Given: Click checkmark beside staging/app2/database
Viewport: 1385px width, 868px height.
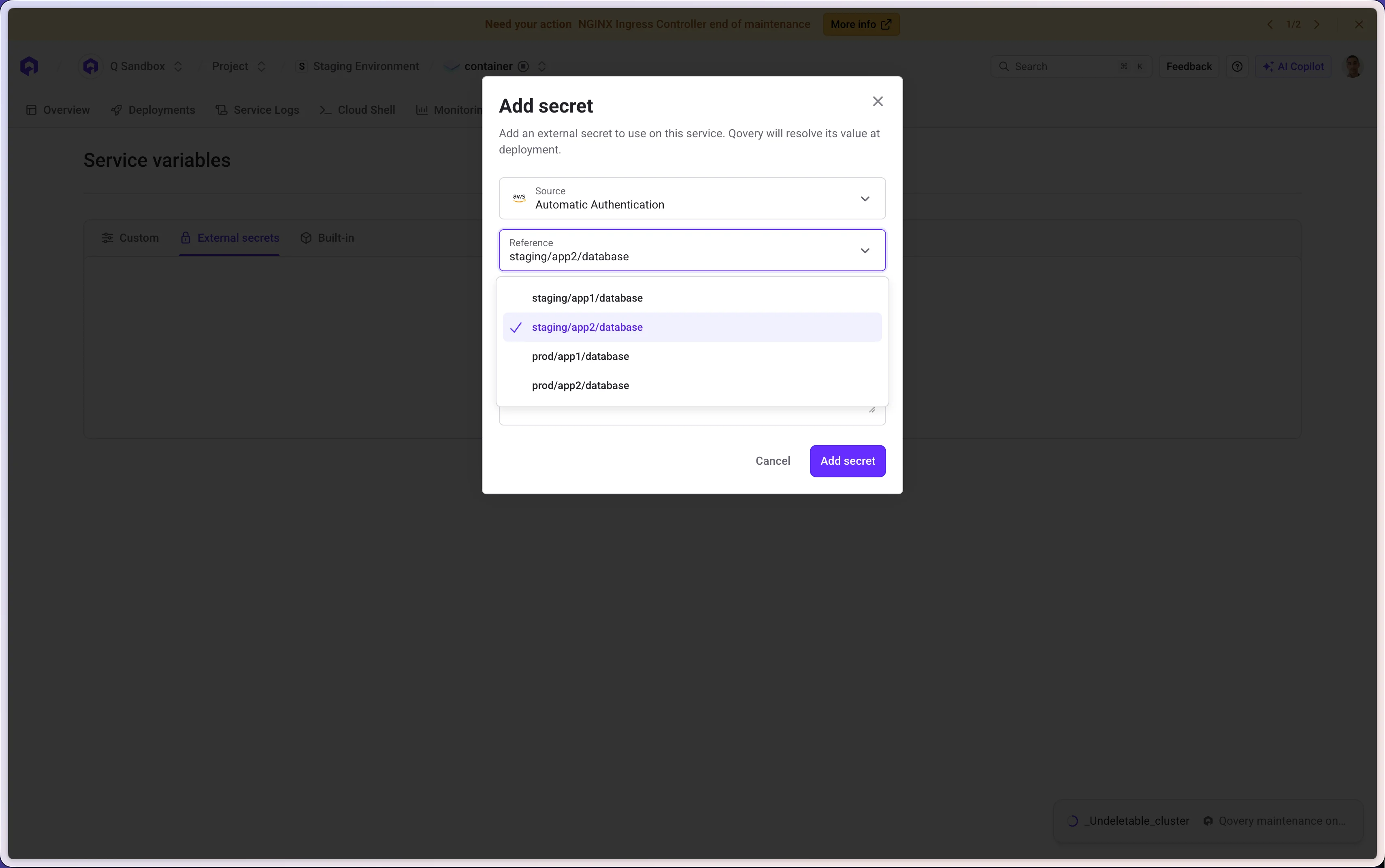Looking at the screenshot, I should click(516, 327).
